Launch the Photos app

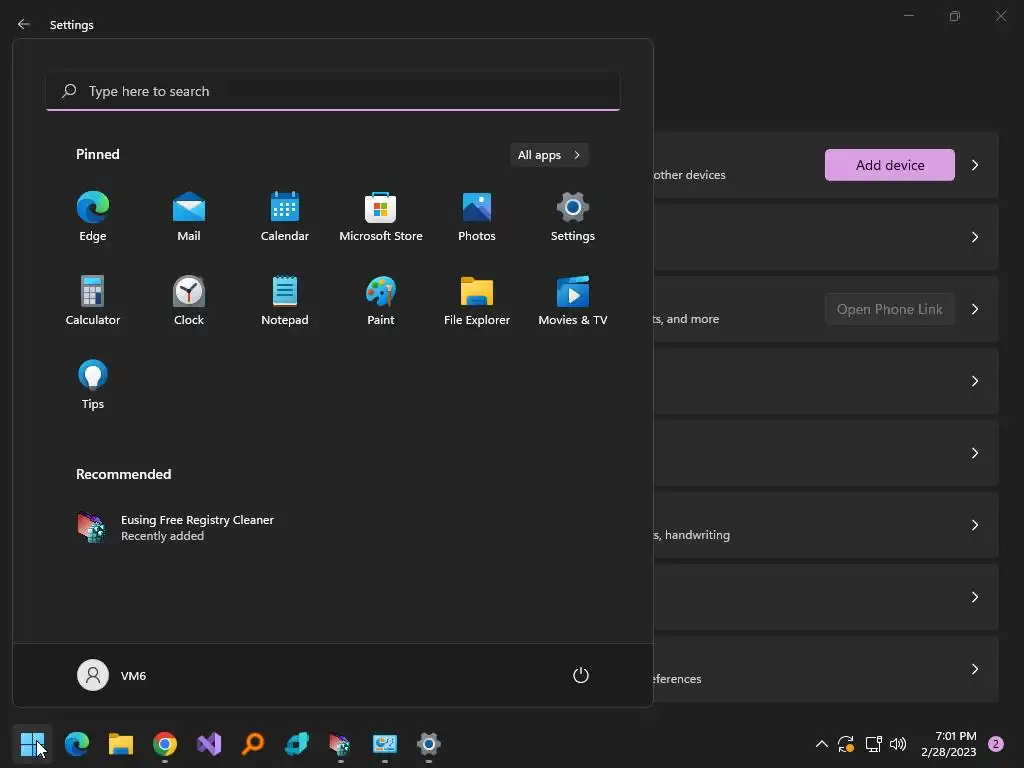pos(477,217)
